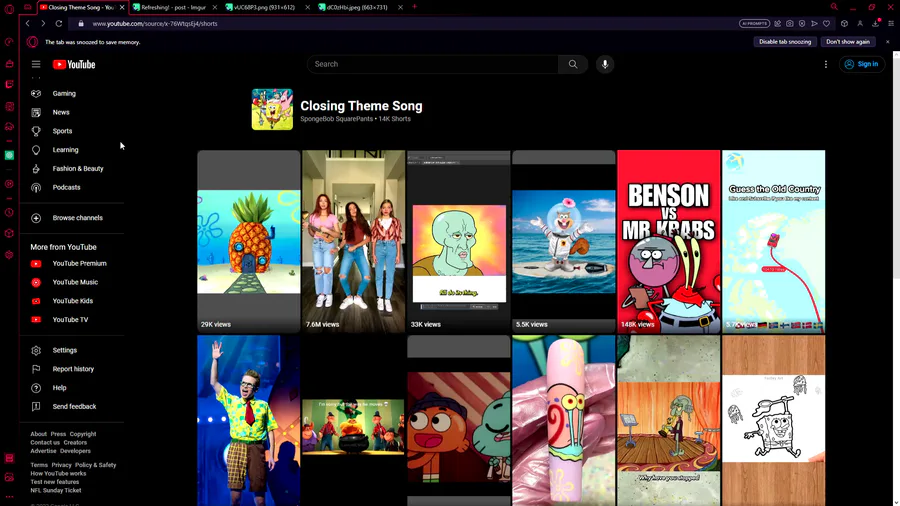Click Send feedback icon
Image resolution: width=900 pixels, height=506 pixels.
click(x=36, y=407)
